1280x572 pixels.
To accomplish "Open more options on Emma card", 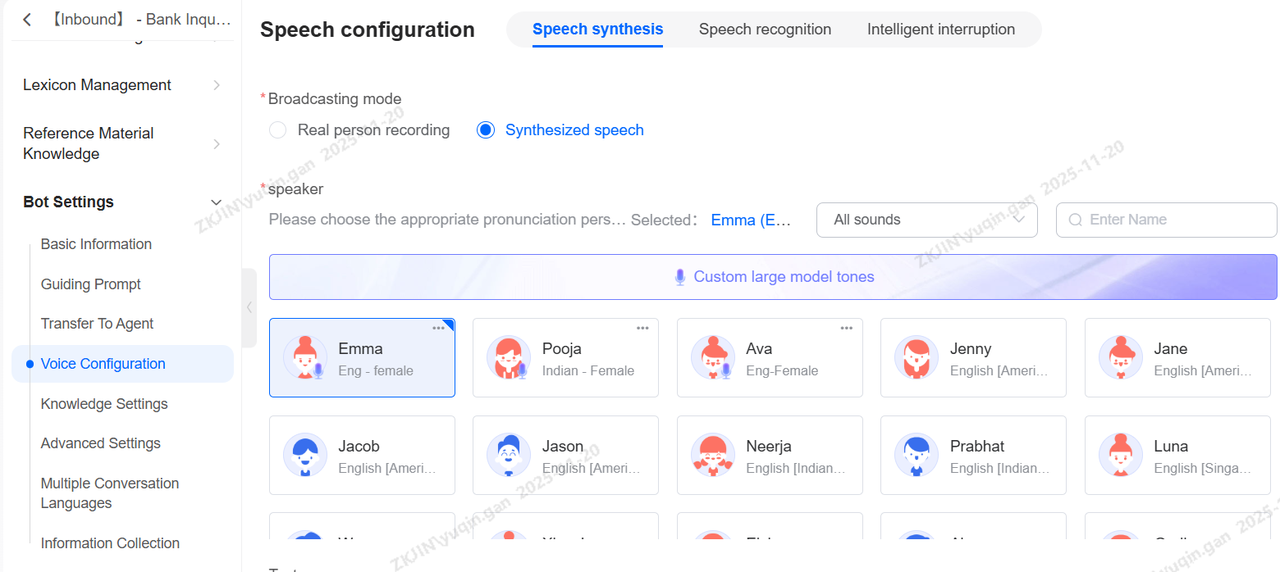I will [x=438, y=328].
